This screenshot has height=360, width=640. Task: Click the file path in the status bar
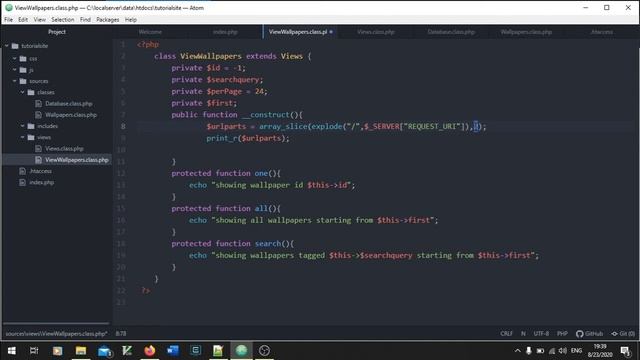click(x=56, y=333)
